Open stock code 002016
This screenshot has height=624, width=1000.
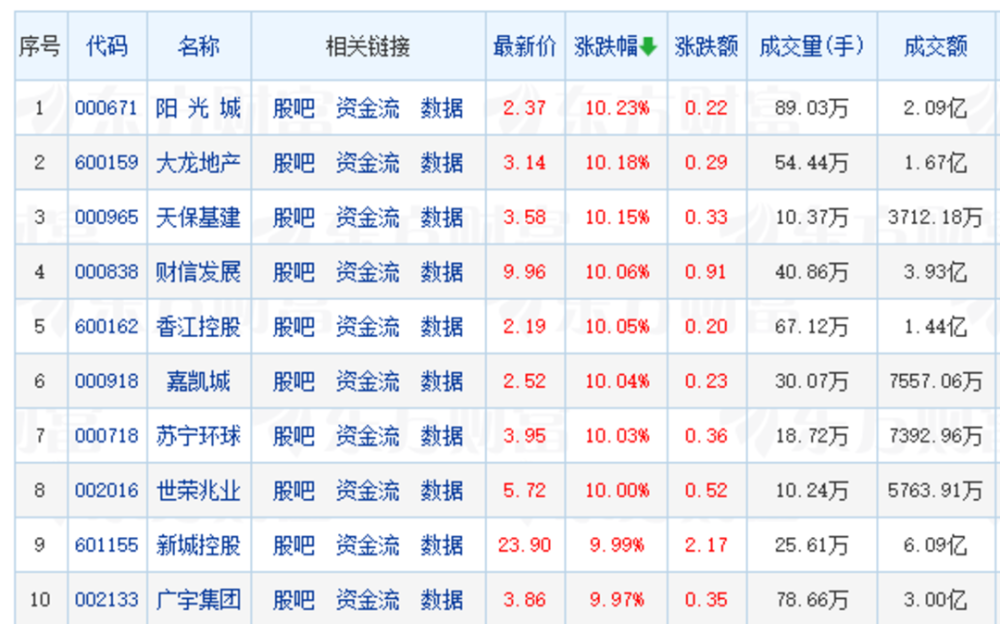[107, 491]
